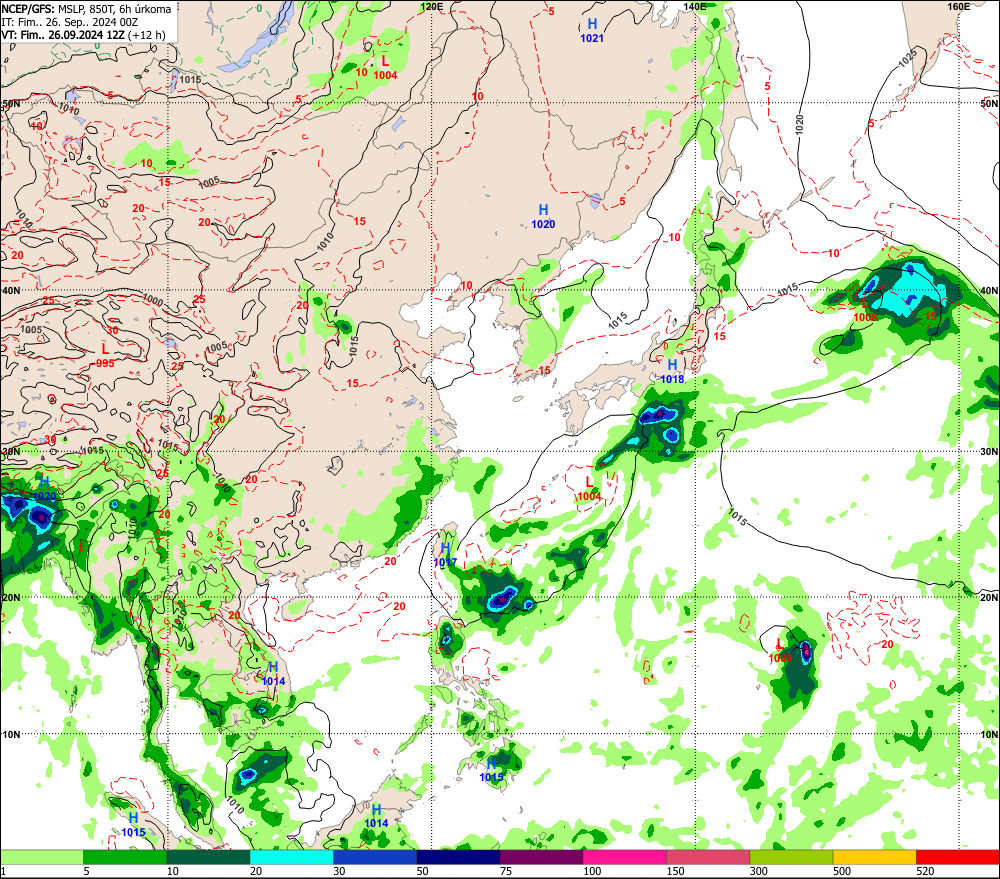The height and width of the screenshot is (879, 1000).
Task: Click the 20N latitude label on right edge
Action: (x=989, y=597)
